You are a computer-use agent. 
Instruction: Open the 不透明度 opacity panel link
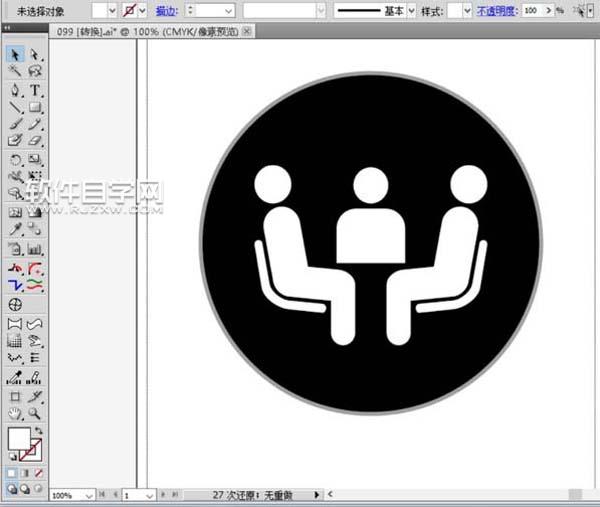[x=497, y=11]
